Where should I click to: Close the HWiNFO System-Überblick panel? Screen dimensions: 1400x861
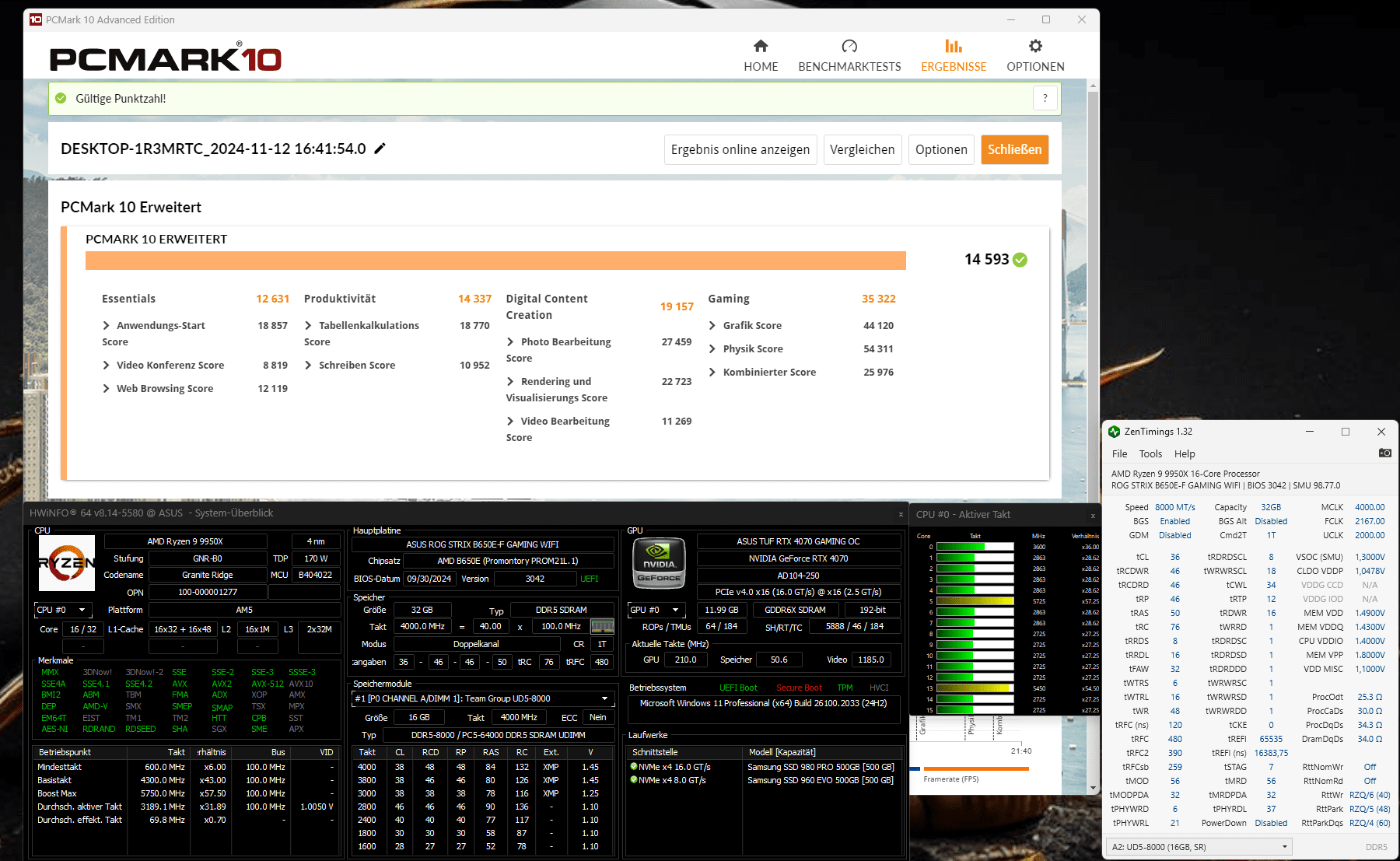pos(901,514)
